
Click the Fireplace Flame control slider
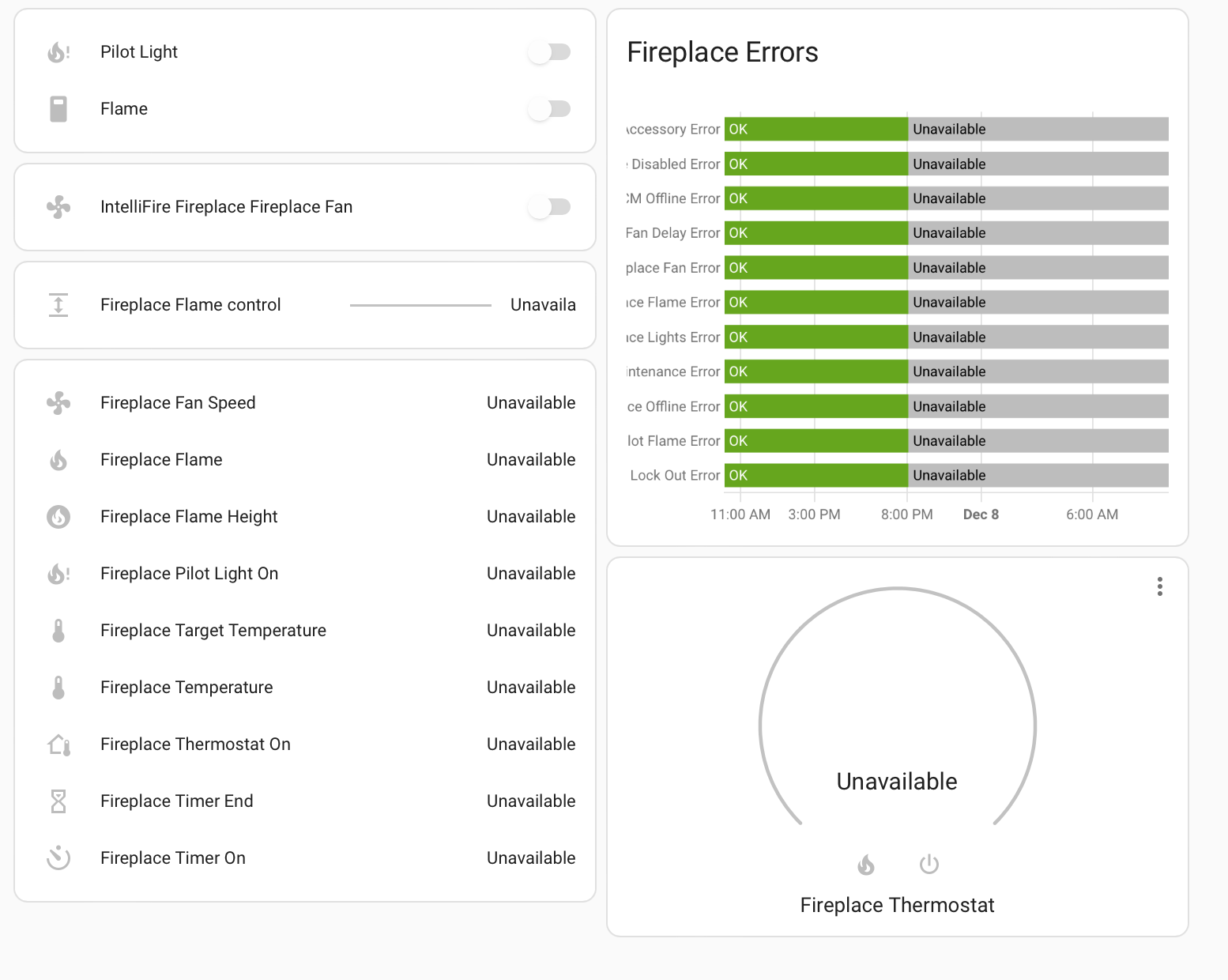[x=420, y=304]
